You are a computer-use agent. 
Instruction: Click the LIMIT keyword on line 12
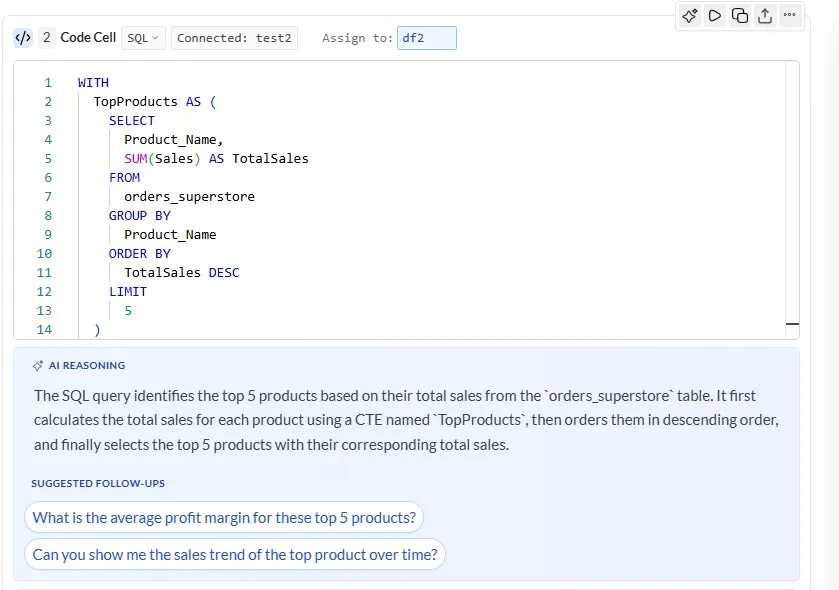128,292
